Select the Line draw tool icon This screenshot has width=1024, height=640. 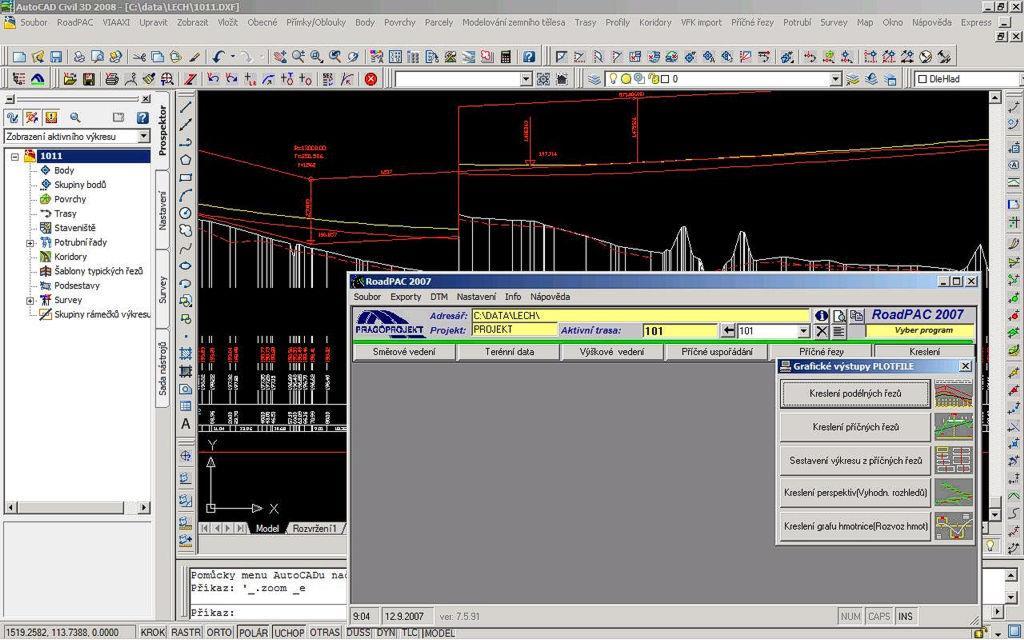coord(185,106)
